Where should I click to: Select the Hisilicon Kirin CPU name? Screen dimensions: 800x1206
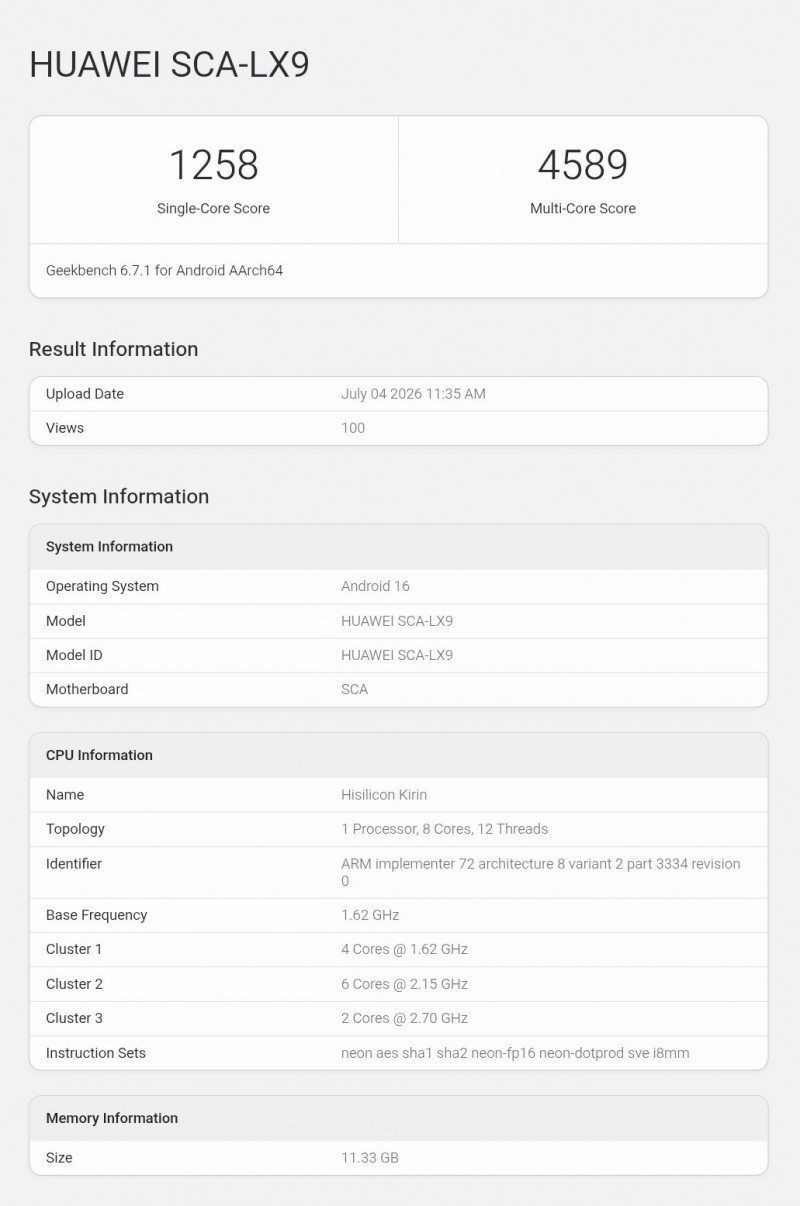(x=384, y=795)
